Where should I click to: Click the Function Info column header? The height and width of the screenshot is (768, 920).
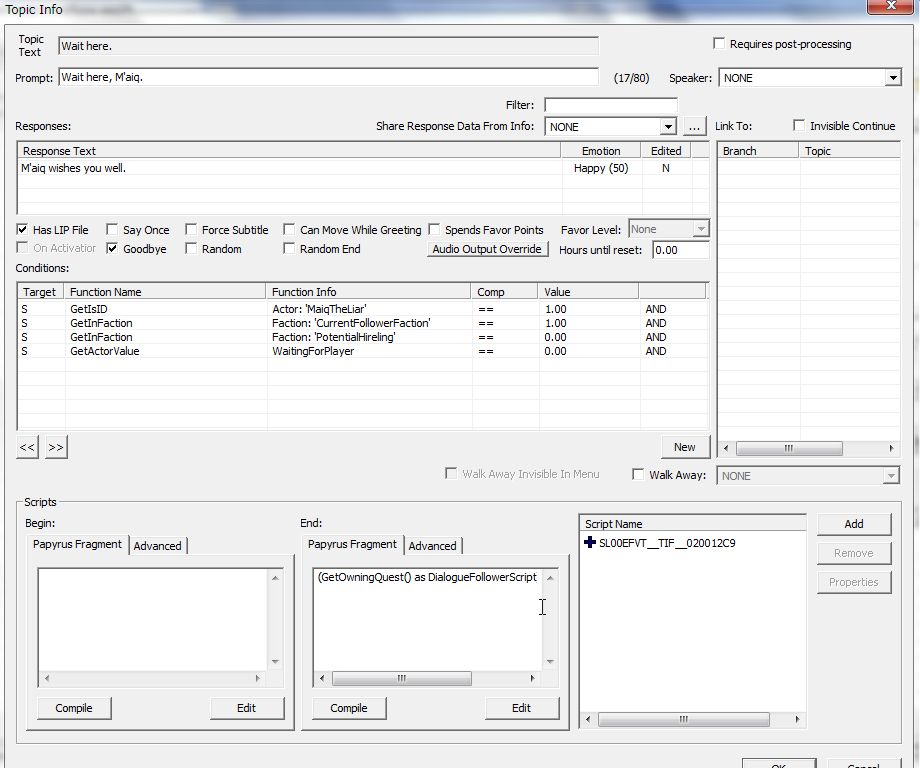click(x=369, y=292)
